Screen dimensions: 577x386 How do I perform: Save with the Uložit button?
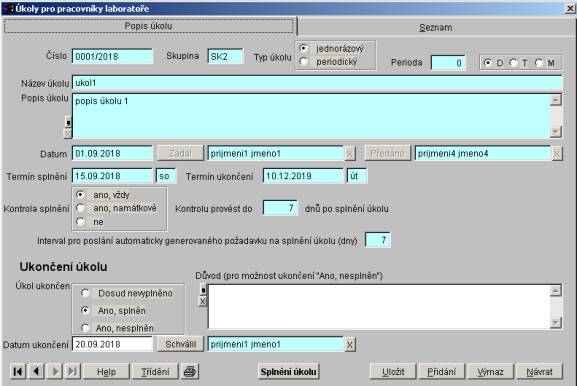[393, 372]
